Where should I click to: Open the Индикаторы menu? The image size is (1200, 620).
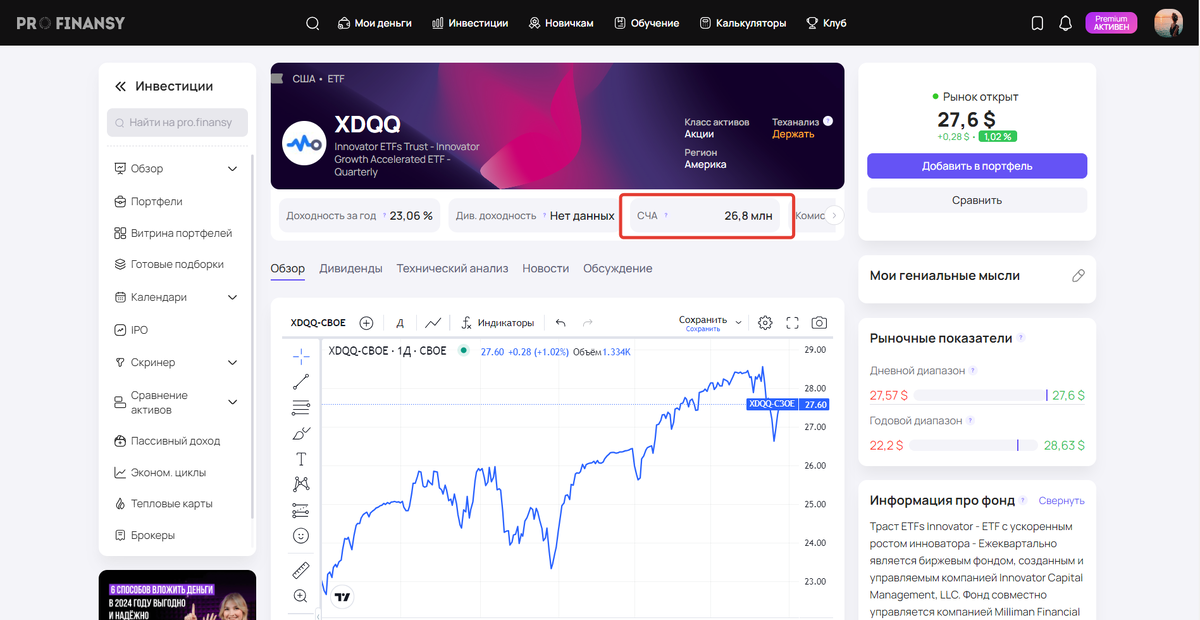tap(497, 323)
